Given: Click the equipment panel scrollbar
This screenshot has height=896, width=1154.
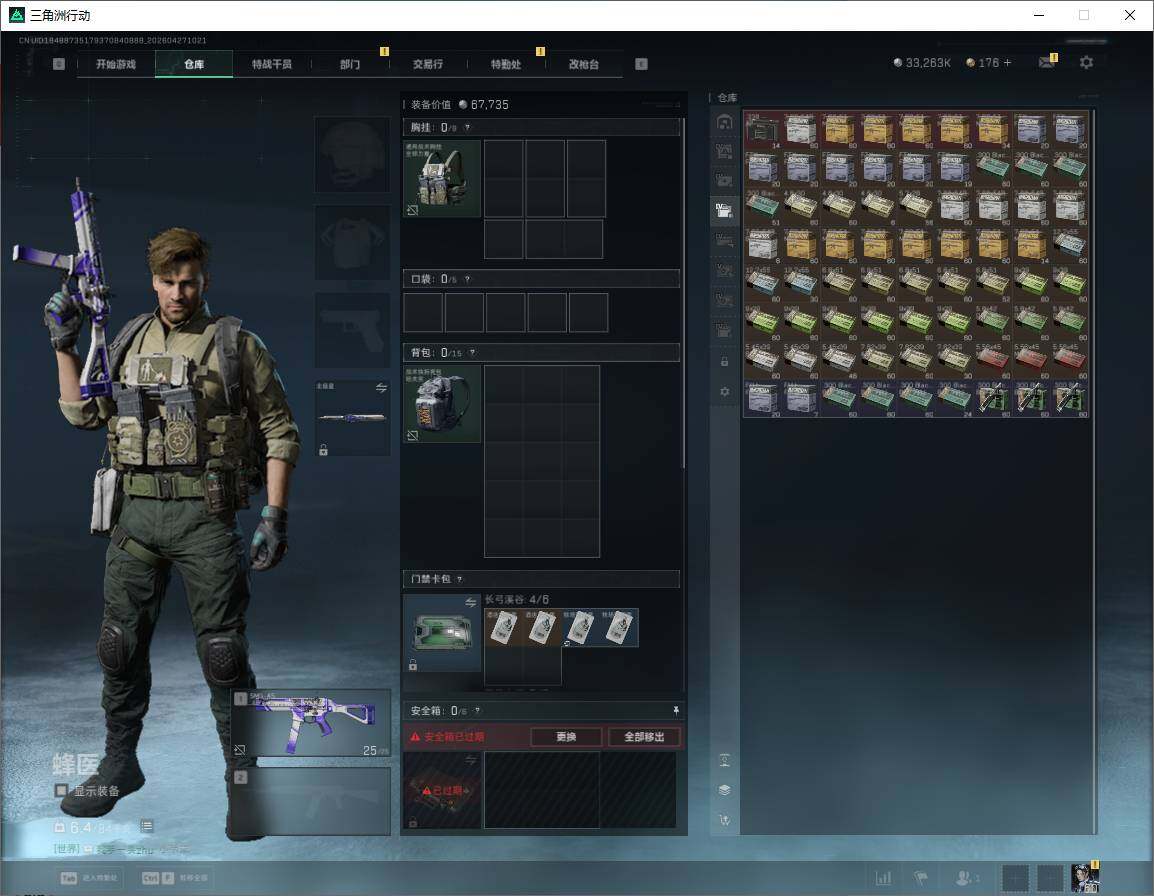Looking at the screenshot, I should click(684, 293).
